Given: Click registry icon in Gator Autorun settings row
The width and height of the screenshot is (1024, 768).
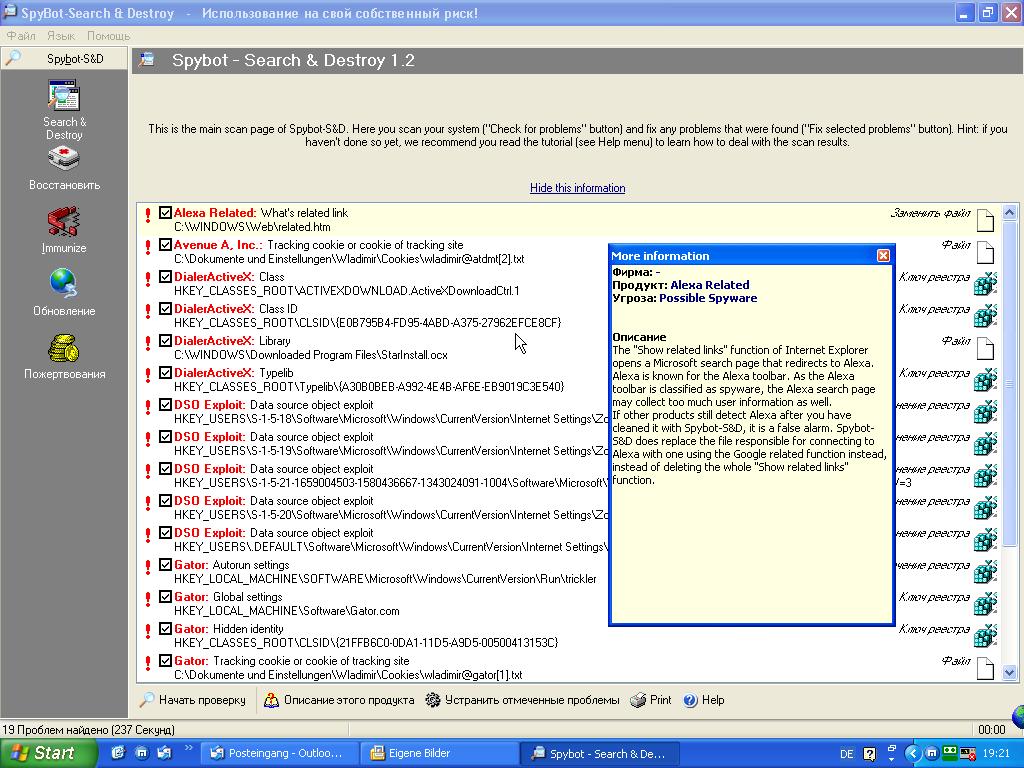Looking at the screenshot, I should pyautogui.click(x=985, y=572).
